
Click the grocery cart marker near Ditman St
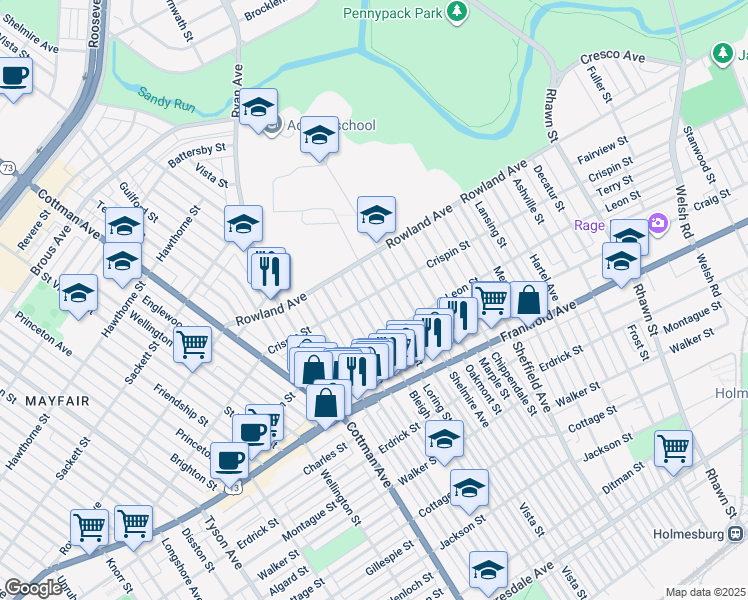click(674, 450)
